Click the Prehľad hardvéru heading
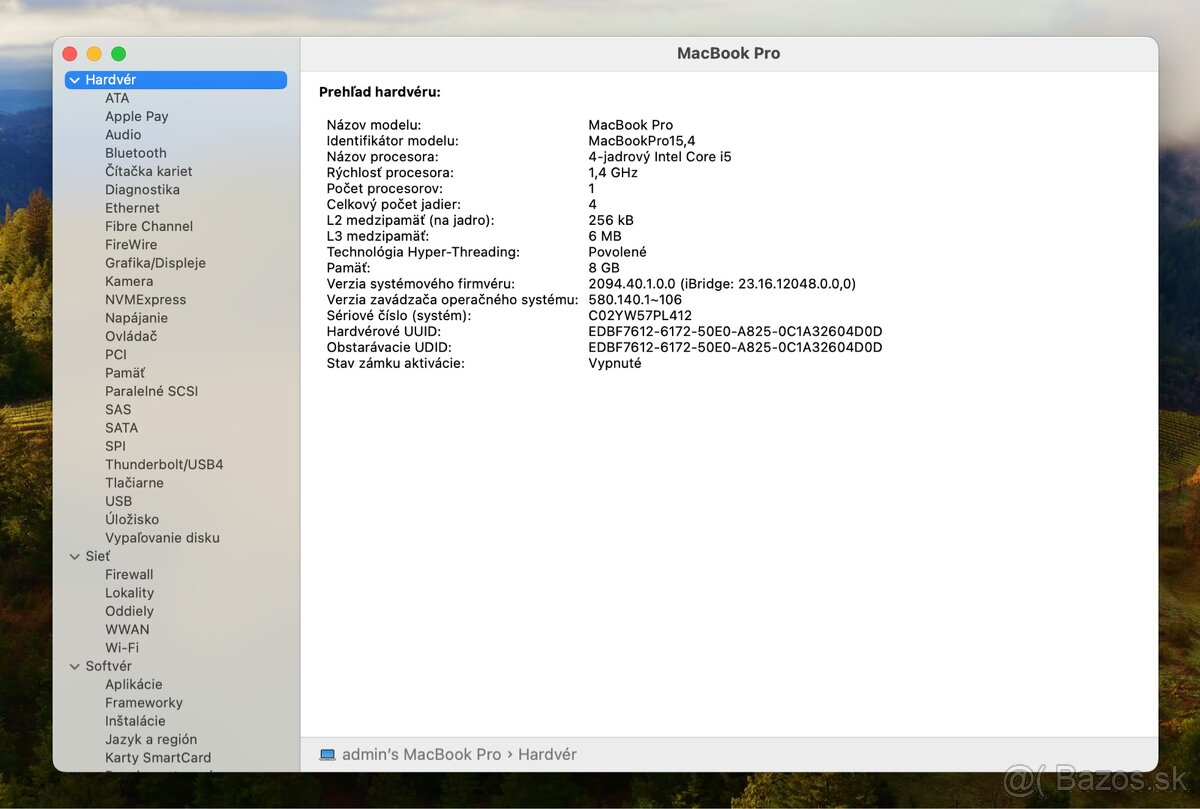 coord(380,92)
